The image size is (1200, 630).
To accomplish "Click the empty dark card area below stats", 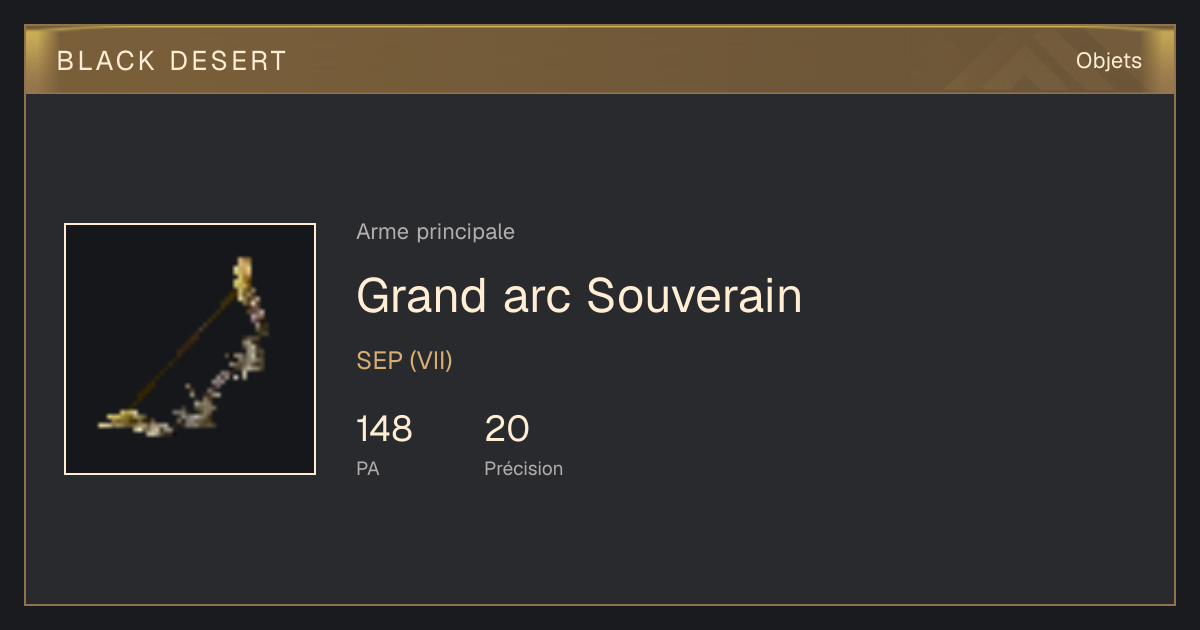I will coord(600,545).
